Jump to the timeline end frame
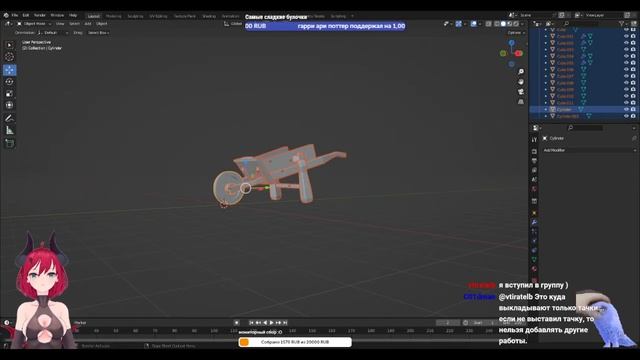Screen dimensions: 640x360 pyautogui.click(x=285, y=322)
